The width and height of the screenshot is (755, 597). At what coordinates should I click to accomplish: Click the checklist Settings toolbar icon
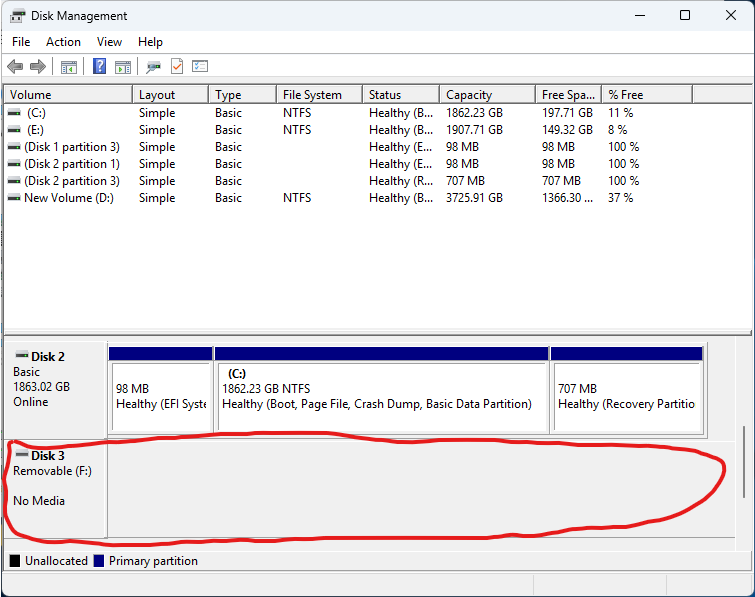tap(200, 67)
